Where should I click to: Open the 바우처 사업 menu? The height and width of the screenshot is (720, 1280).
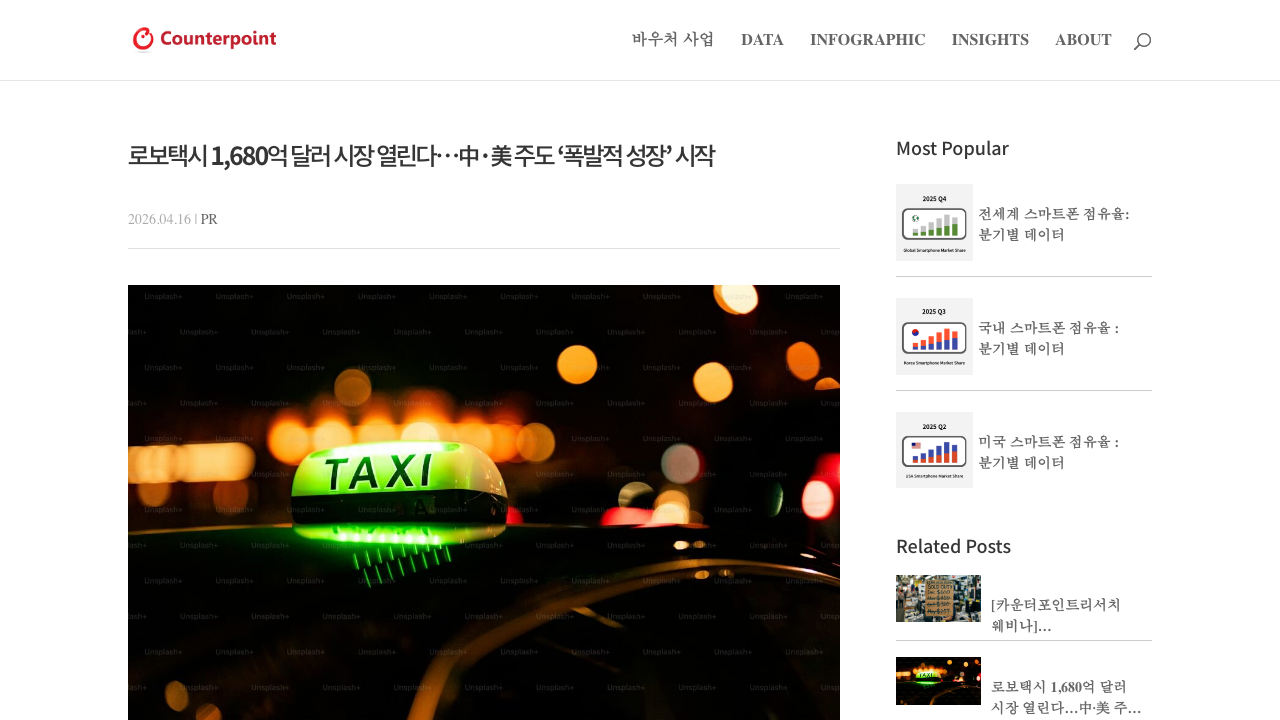coord(673,40)
